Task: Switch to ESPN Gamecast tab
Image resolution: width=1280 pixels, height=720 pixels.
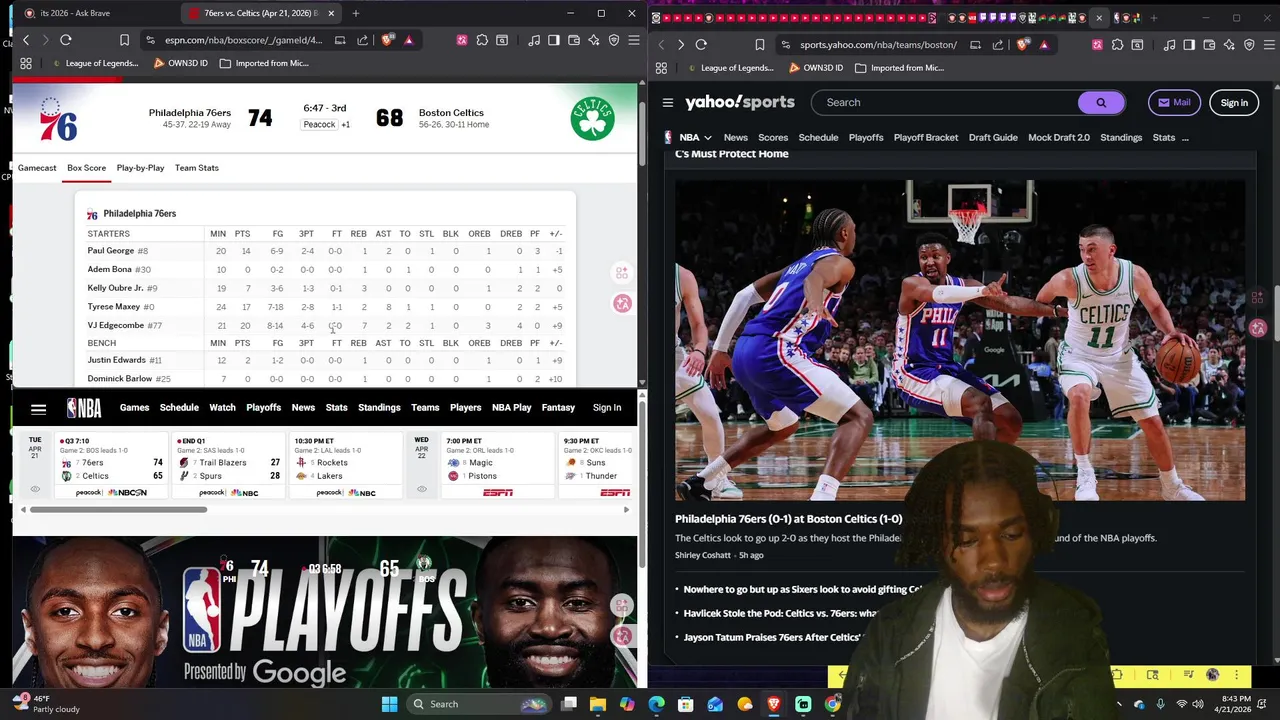Action: 37,168
